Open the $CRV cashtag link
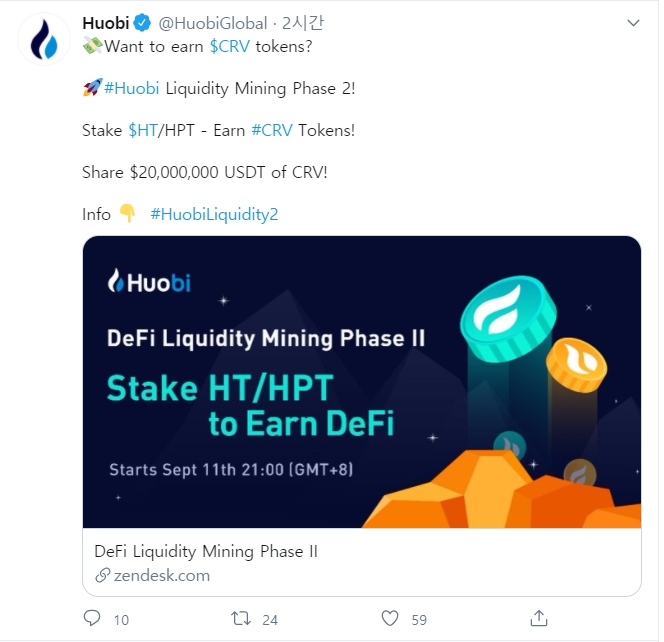664x642 pixels. coord(230,47)
